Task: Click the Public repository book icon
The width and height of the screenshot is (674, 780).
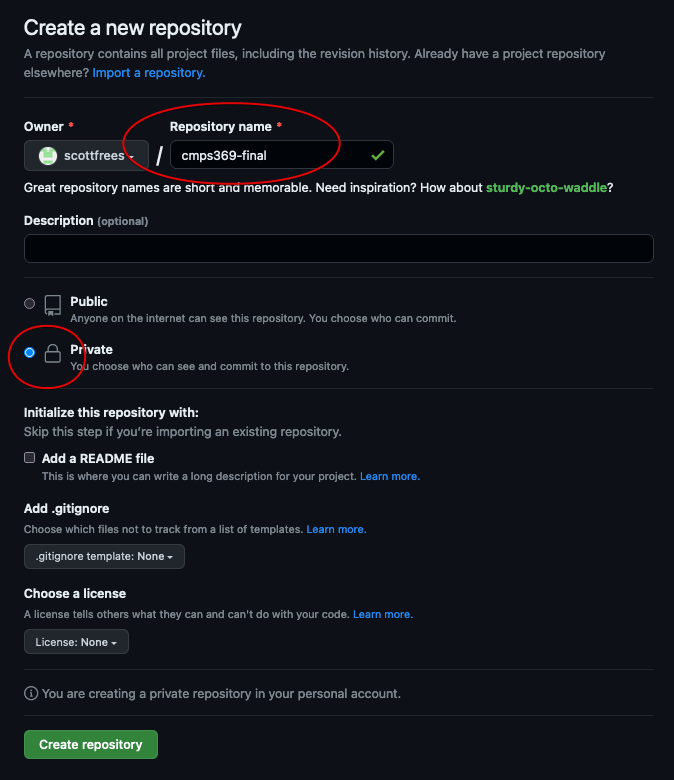Action: 53,305
